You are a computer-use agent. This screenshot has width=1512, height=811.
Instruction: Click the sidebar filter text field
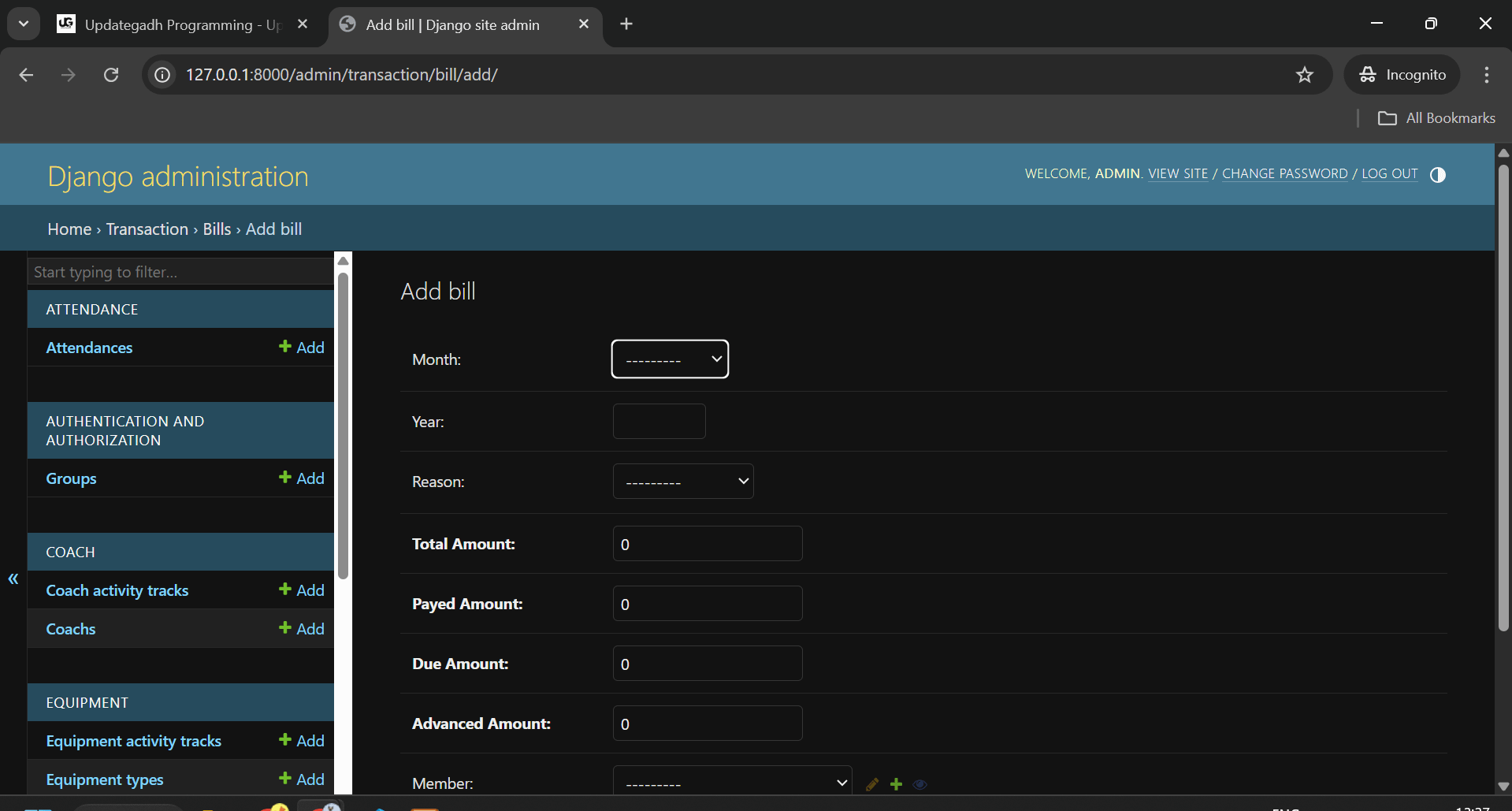(180, 271)
